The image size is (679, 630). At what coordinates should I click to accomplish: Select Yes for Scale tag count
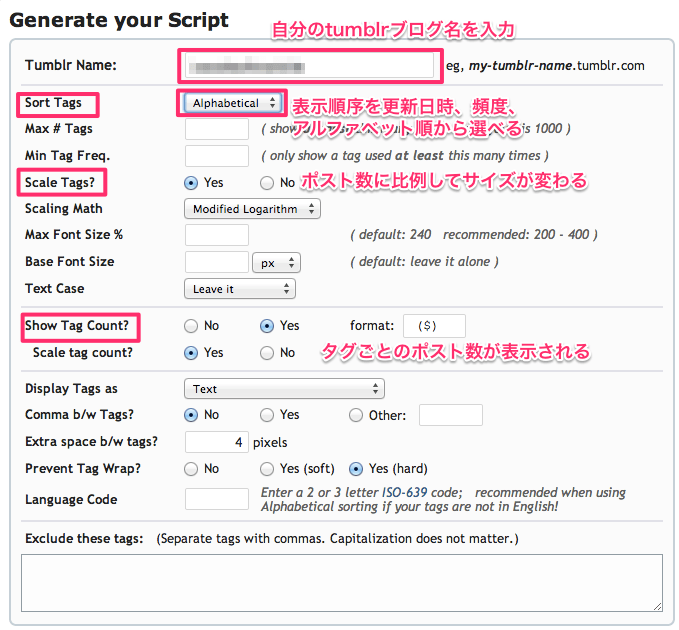tap(191, 353)
